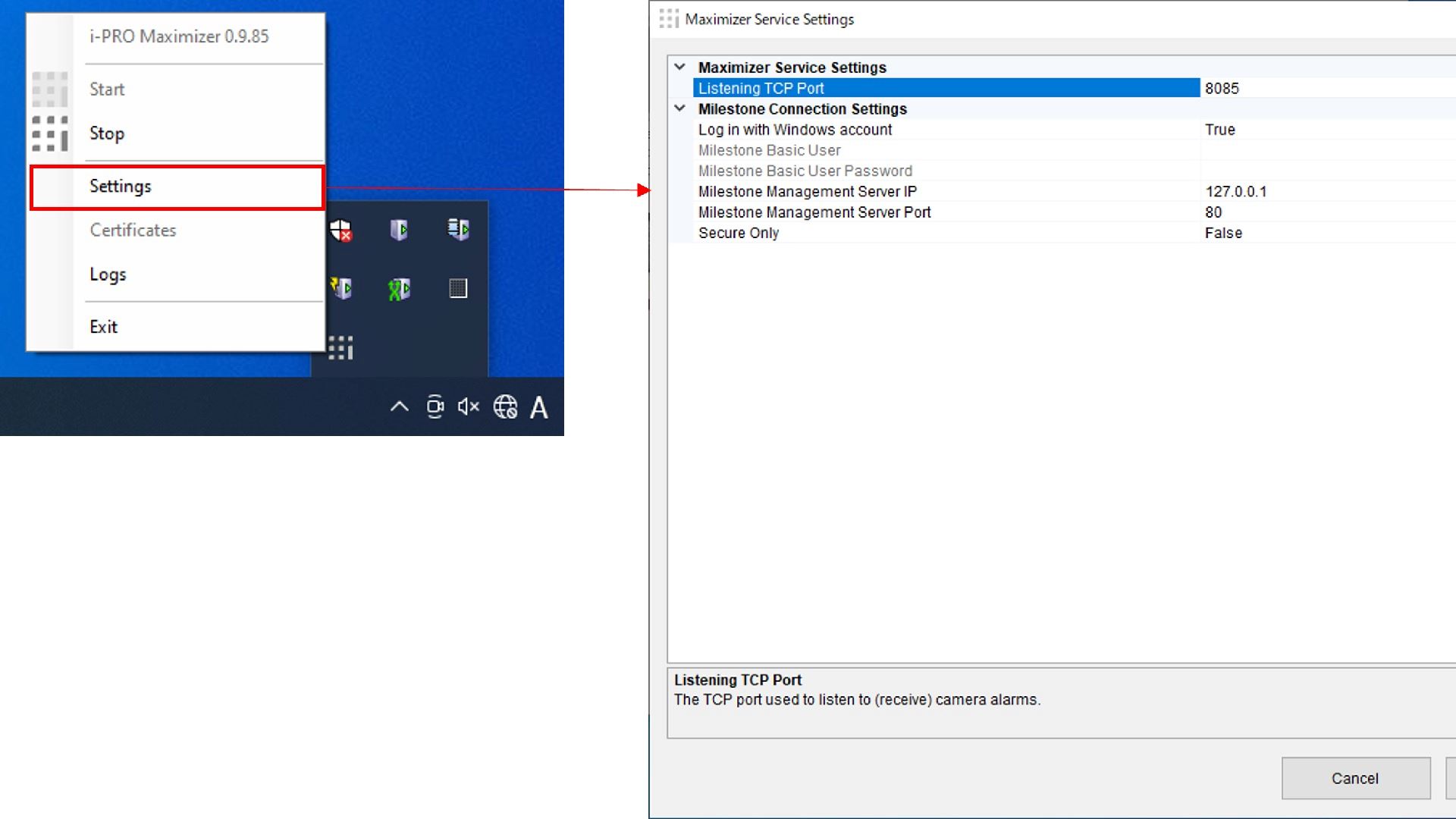Click the Milestone tray icon with green arrows
1456x819 pixels.
pyautogui.click(x=399, y=289)
